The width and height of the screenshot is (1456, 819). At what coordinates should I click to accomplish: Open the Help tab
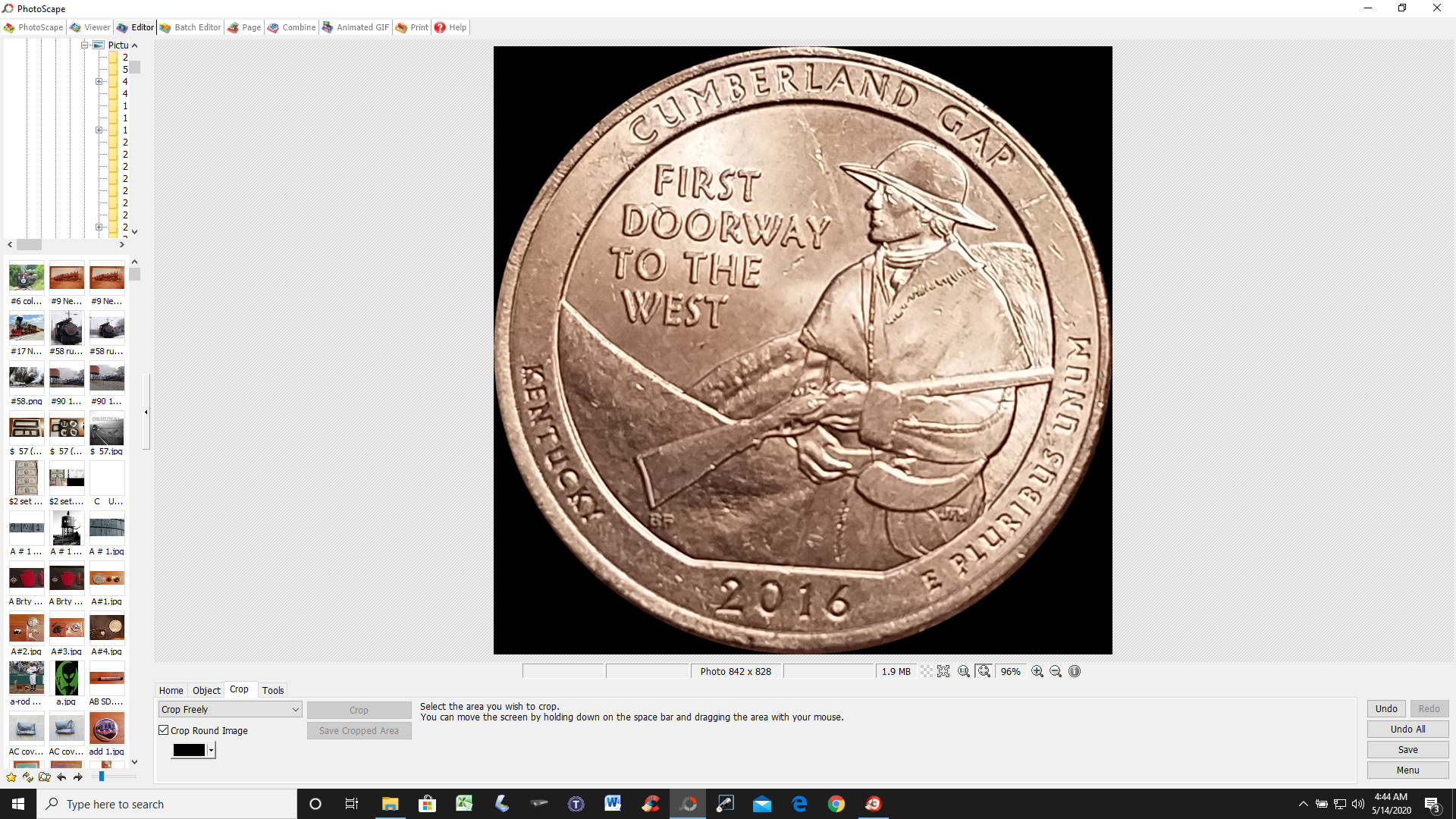(450, 27)
